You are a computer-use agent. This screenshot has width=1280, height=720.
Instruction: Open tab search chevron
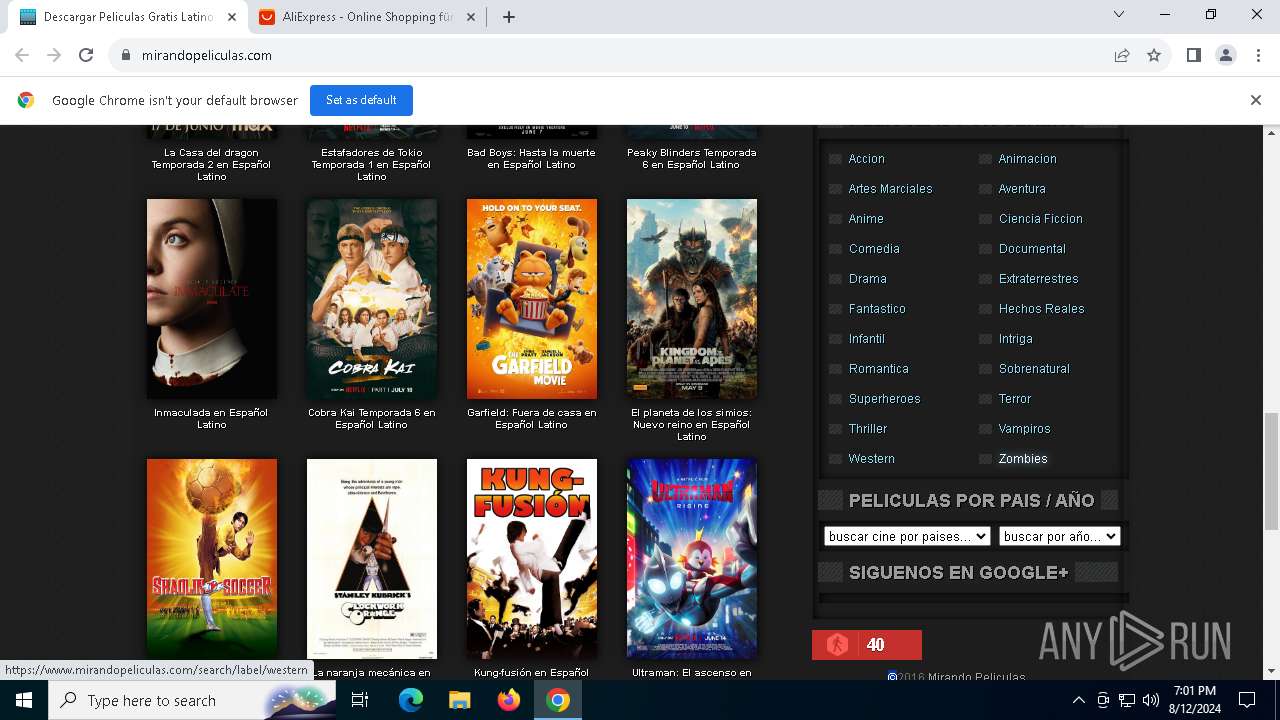point(1119,15)
